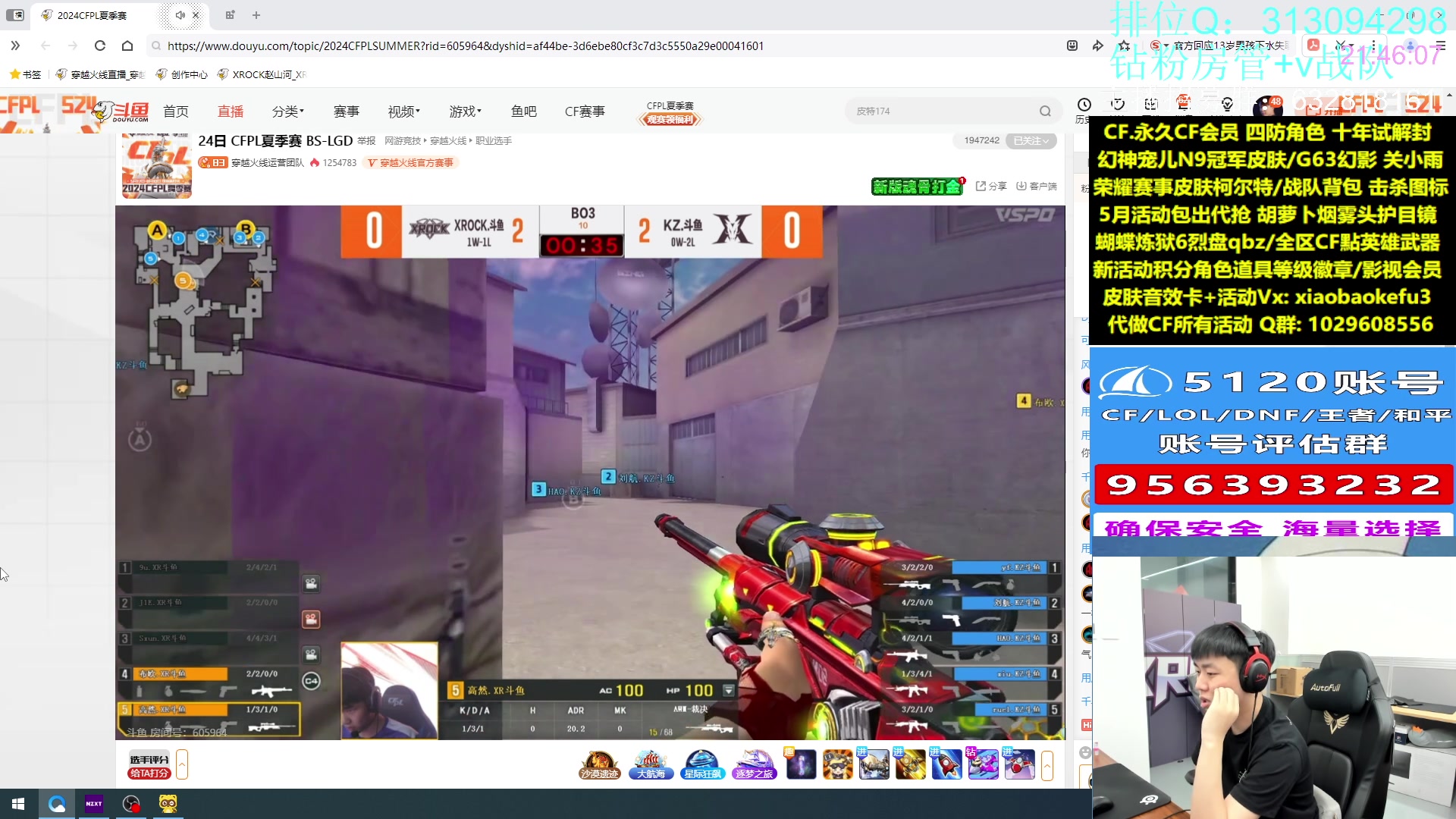
Task: Reload the current page
Action: (x=100, y=45)
